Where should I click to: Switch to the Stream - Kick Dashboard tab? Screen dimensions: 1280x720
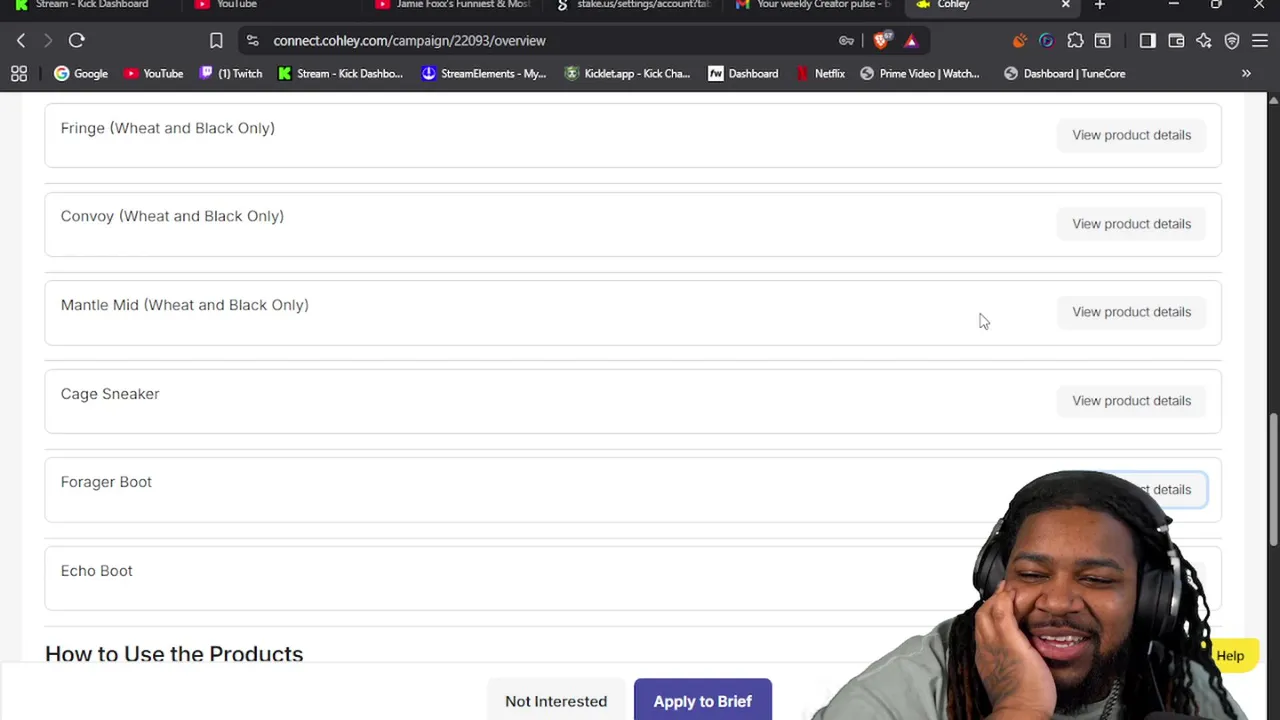click(90, 5)
